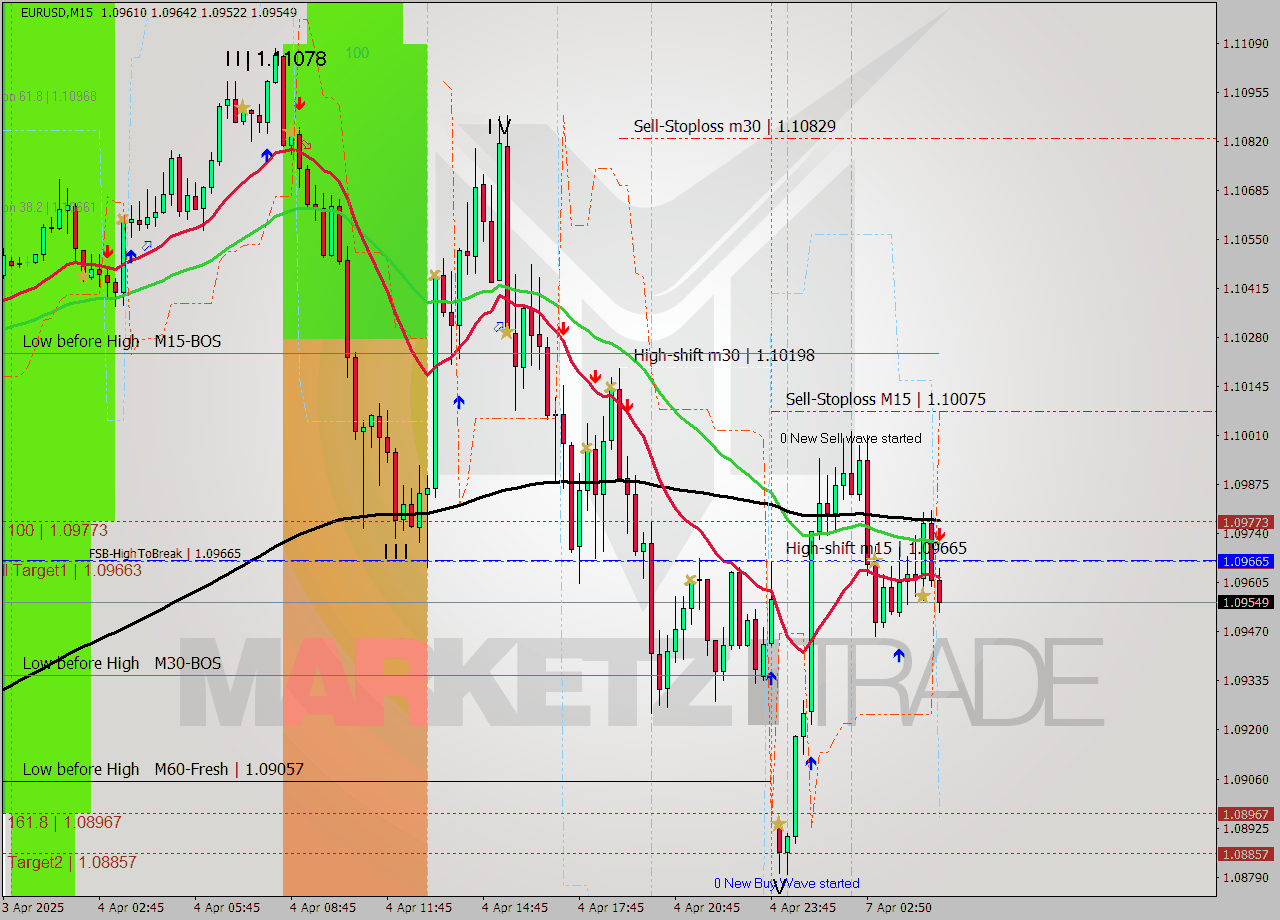Select the blue up arrow below the 4 Apr 14:45 candles
The width and height of the screenshot is (1280, 920).
coord(458,400)
